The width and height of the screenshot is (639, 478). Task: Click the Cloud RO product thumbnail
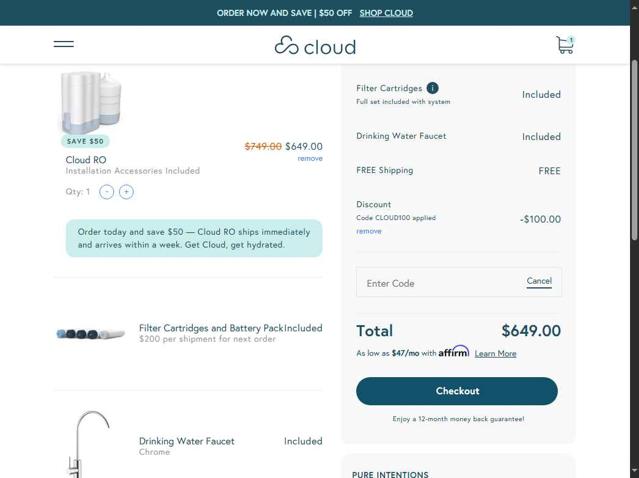91,102
